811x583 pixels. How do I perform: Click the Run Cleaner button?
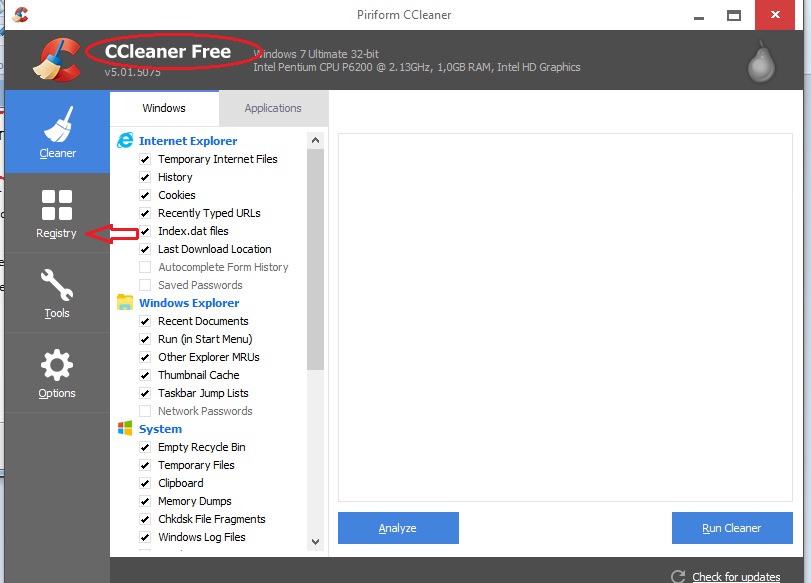point(732,528)
